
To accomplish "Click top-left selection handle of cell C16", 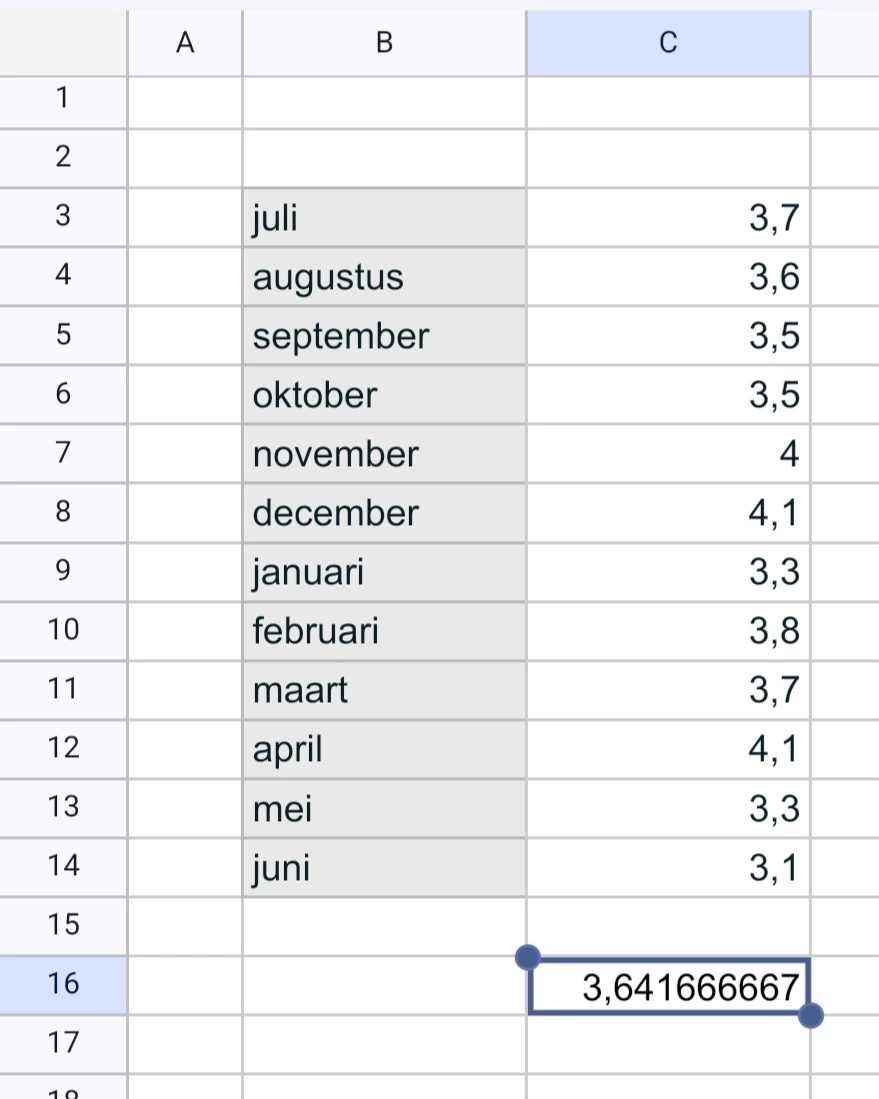I will 527,957.
